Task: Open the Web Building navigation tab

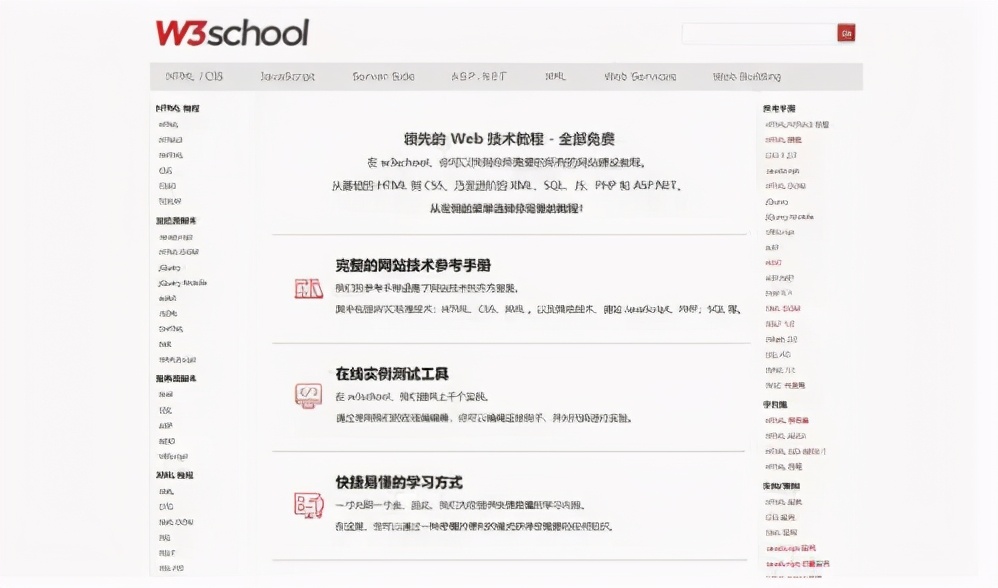Action: pyautogui.click(x=747, y=76)
